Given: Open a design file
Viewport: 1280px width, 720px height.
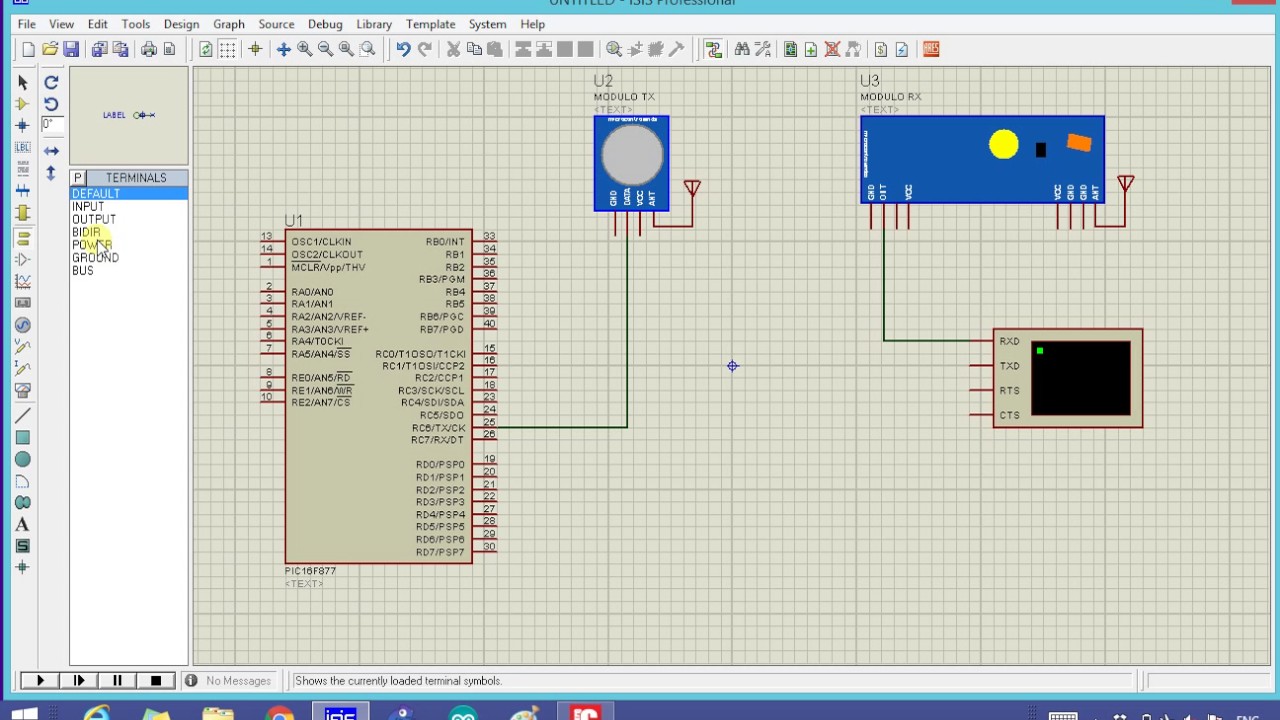Looking at the screenshot, I should (50, 49).
